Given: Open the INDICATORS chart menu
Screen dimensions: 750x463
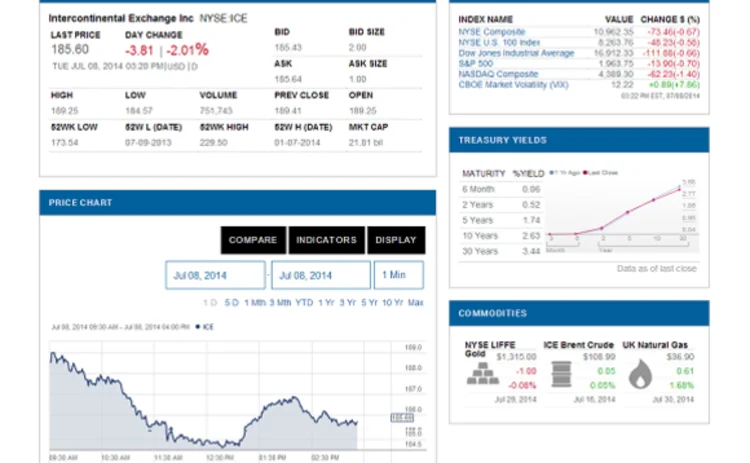Looking at the screenshot, I should click(x=327, y=240).
